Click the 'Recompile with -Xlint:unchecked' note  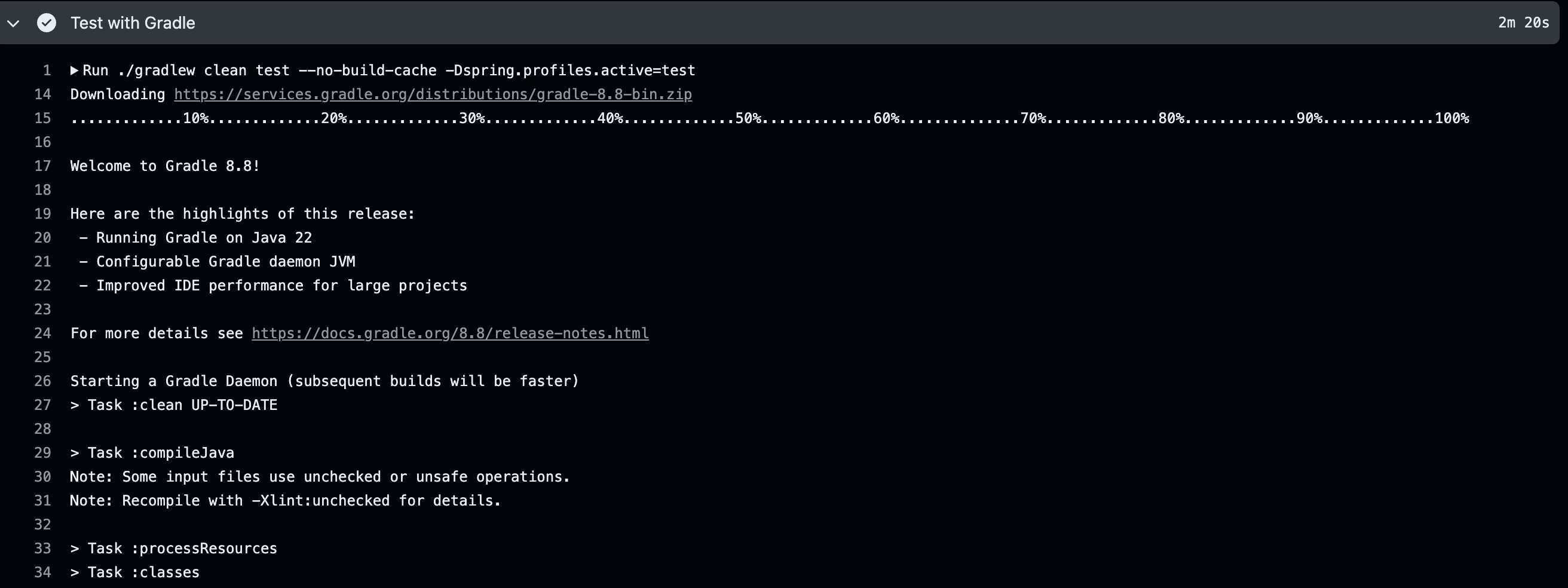[286, 501]
